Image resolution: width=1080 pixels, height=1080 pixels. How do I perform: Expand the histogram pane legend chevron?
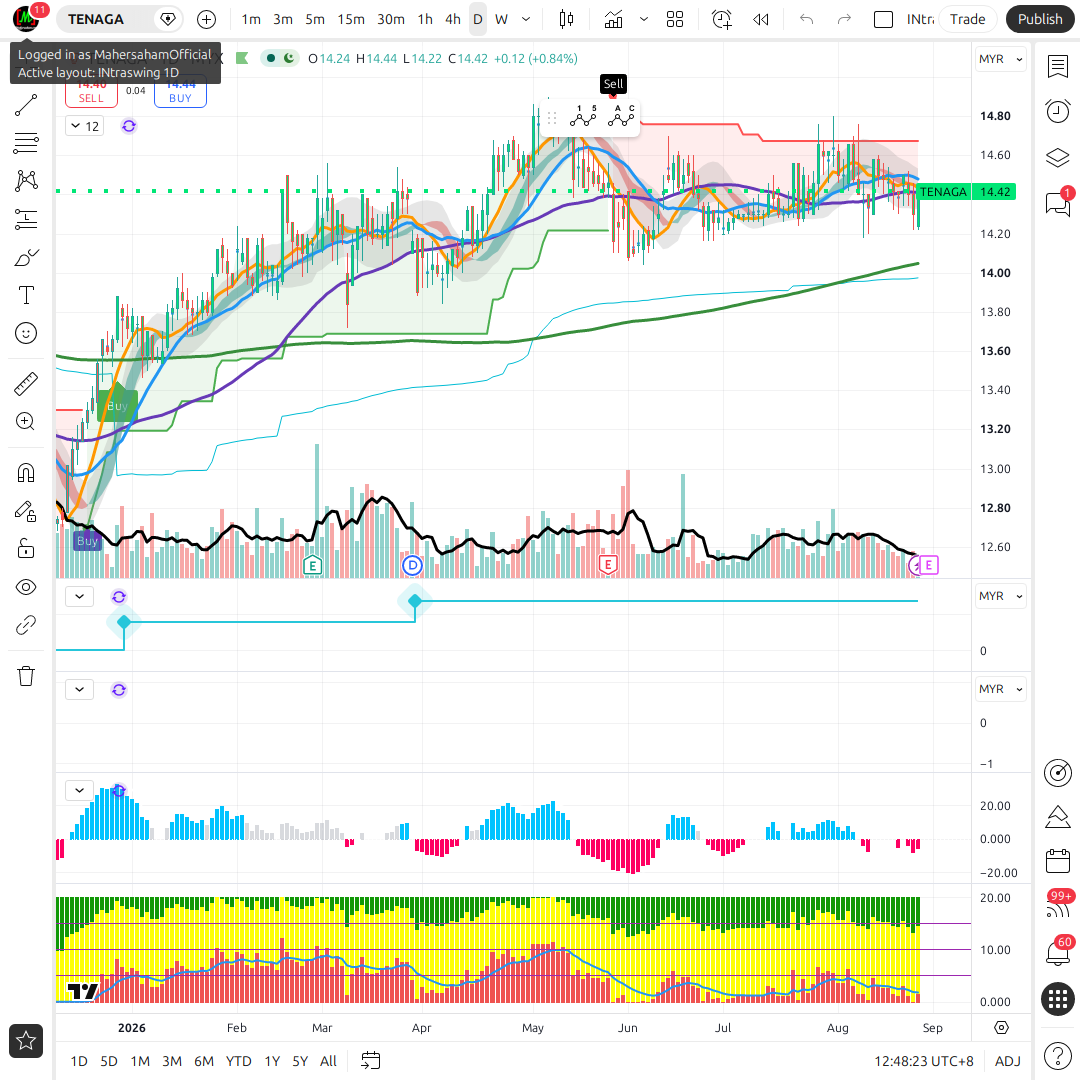[x=79, y=790]
